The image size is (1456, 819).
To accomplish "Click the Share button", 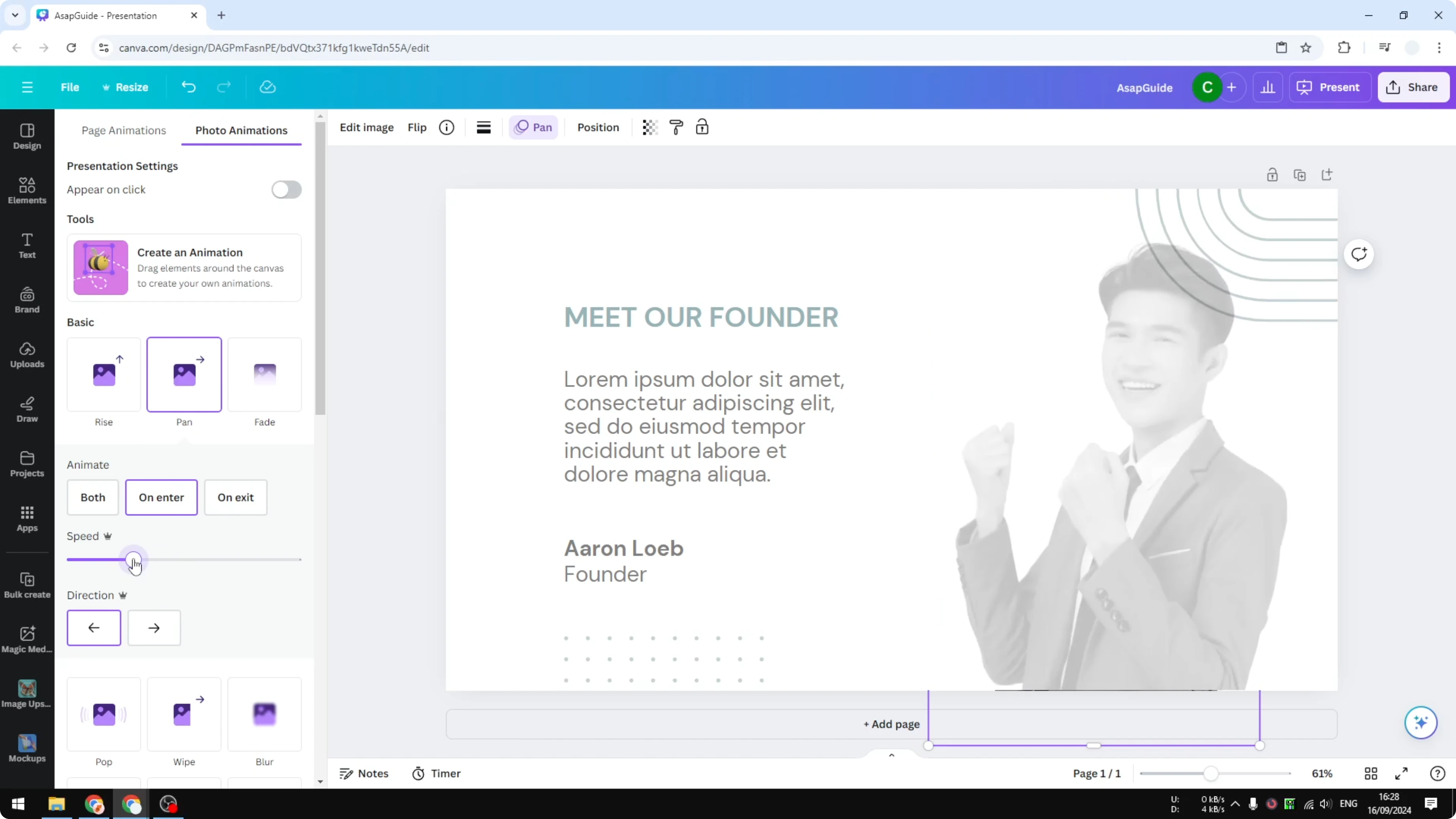I will [x=1413, y=87].
